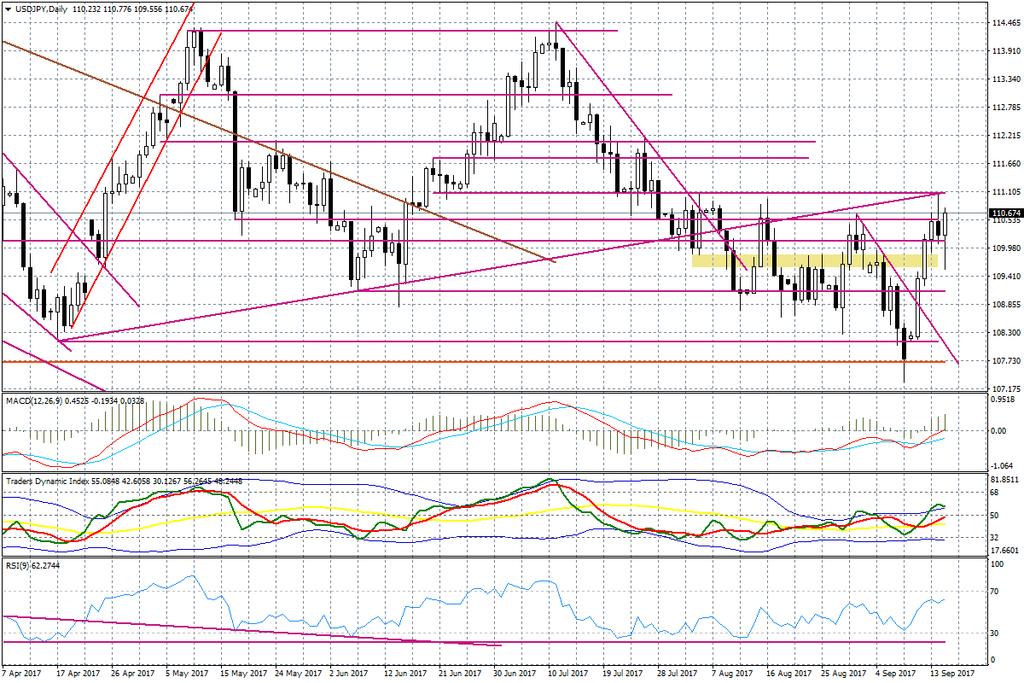
Task: Click the 4 Sep 2017 date label
Action: (x=896, y=673)
